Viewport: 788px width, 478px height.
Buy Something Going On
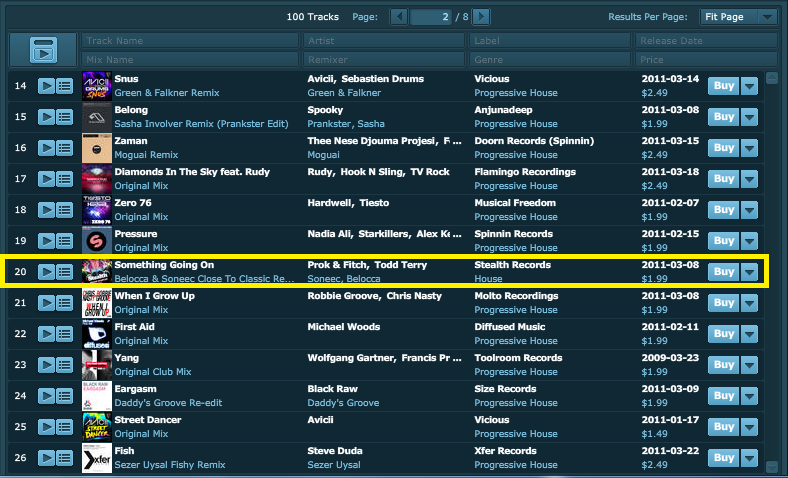point(724,272)
